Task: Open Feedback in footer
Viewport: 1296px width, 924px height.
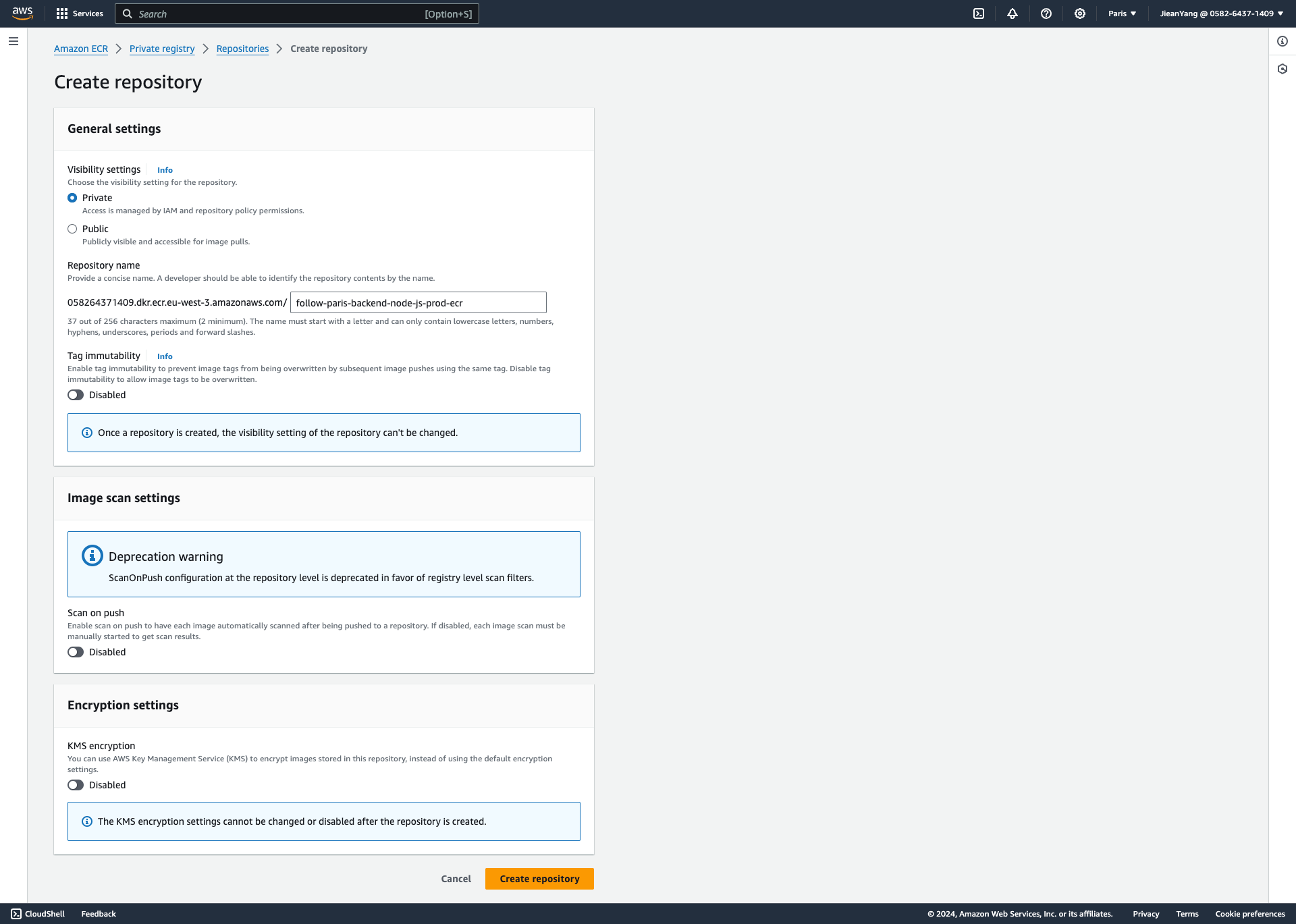Action: [99, 914]
